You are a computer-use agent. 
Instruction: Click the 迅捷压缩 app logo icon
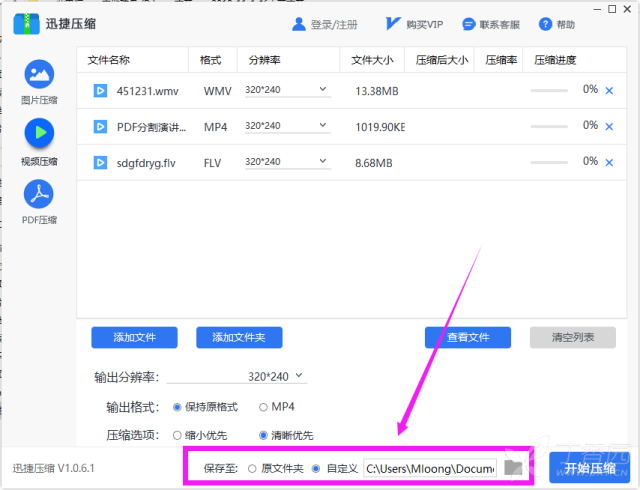pyautogui.click(x=27, y=24)
